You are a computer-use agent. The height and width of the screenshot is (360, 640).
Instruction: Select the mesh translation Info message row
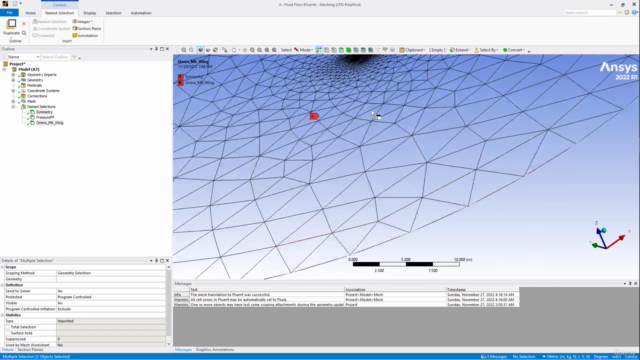[346, 294]
